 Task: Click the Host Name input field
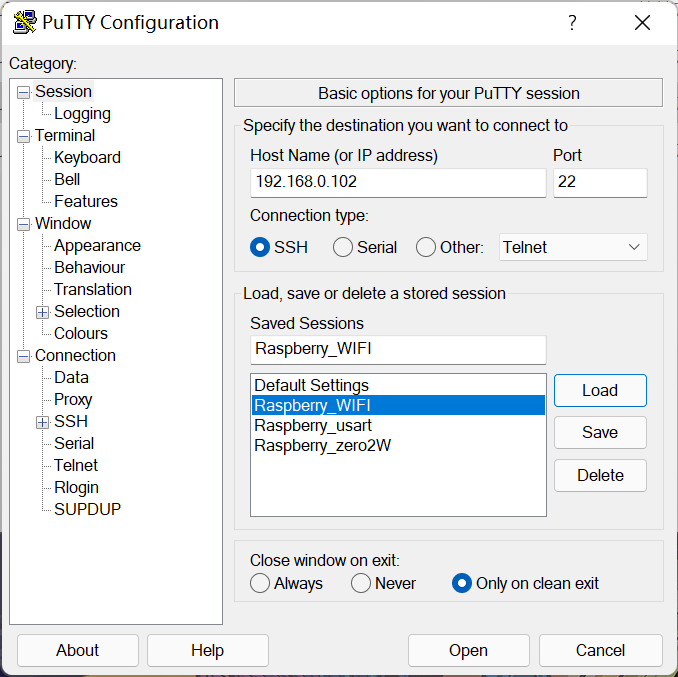click(x=398, y=183)
